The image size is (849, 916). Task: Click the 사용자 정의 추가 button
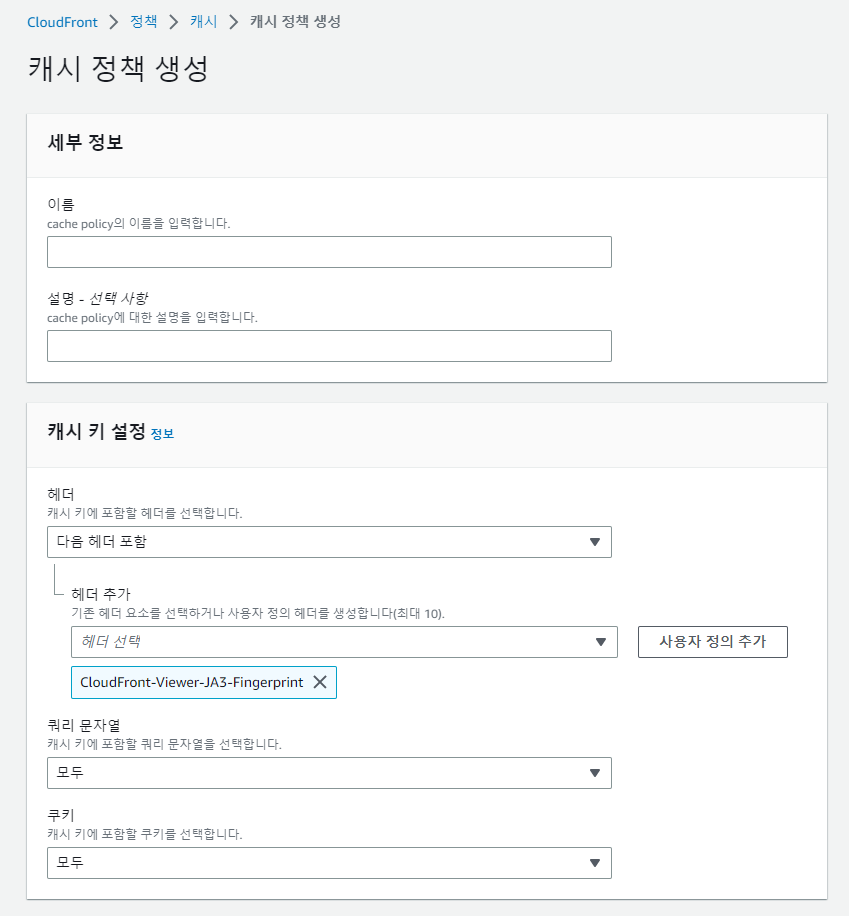click(712, 642)
